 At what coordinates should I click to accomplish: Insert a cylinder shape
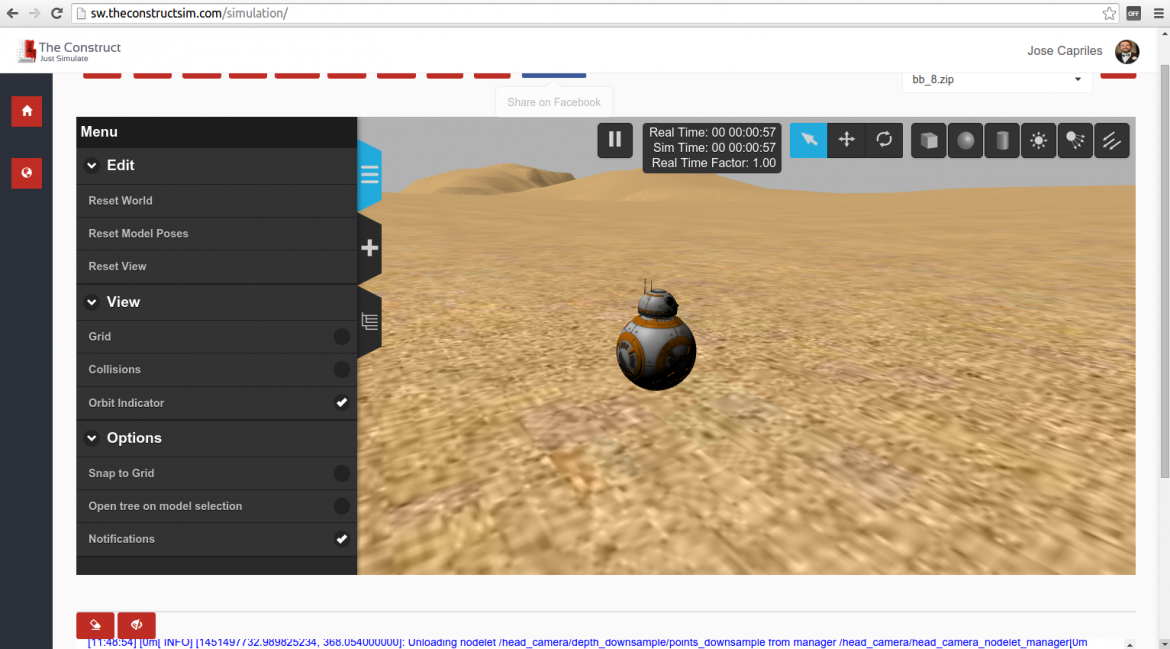point(1002,140)
